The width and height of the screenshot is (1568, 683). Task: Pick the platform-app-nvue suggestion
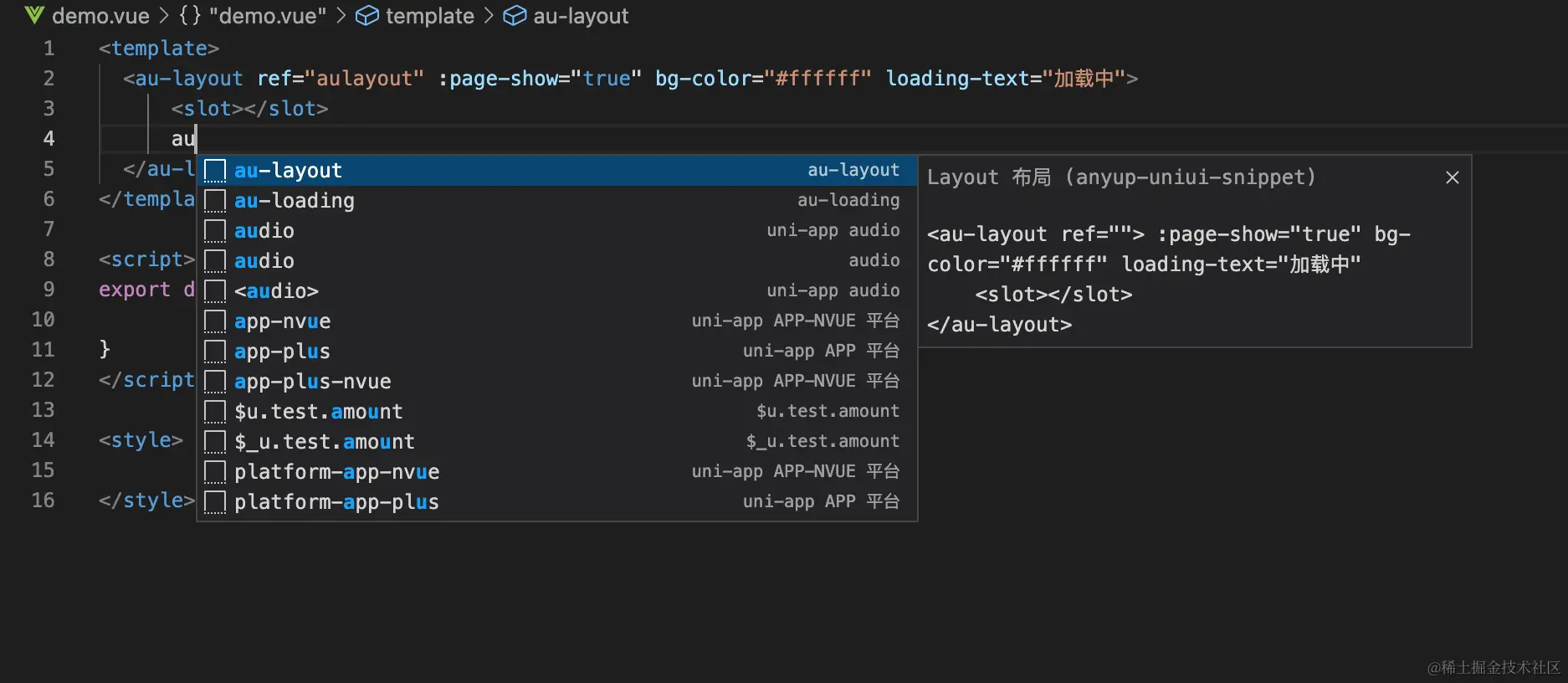click(557, 472)
